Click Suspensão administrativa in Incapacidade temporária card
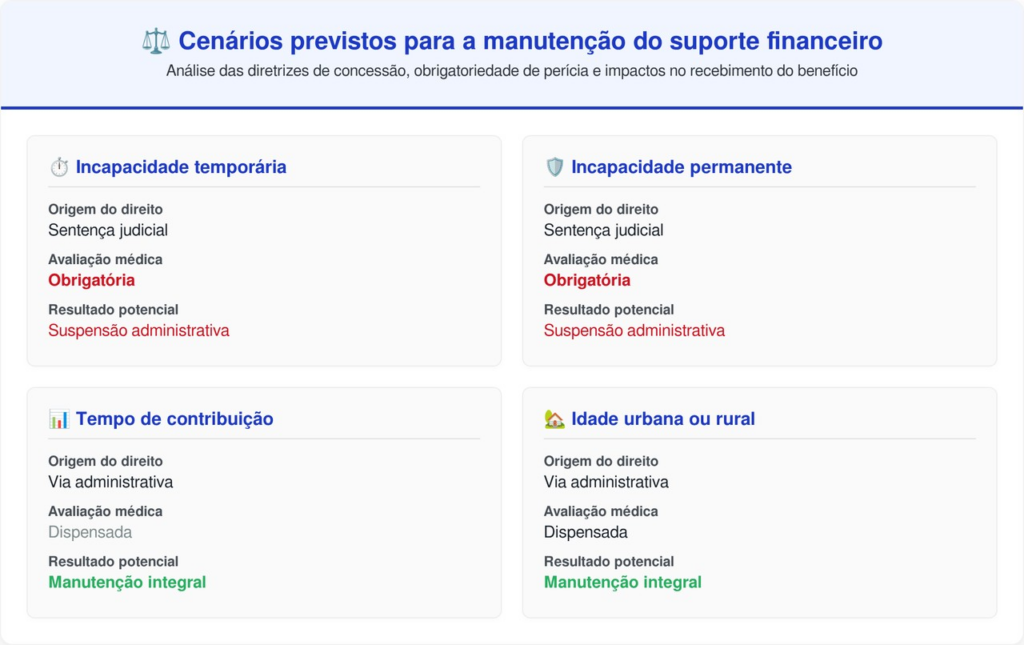1024x645 pixels. (138, 330)
